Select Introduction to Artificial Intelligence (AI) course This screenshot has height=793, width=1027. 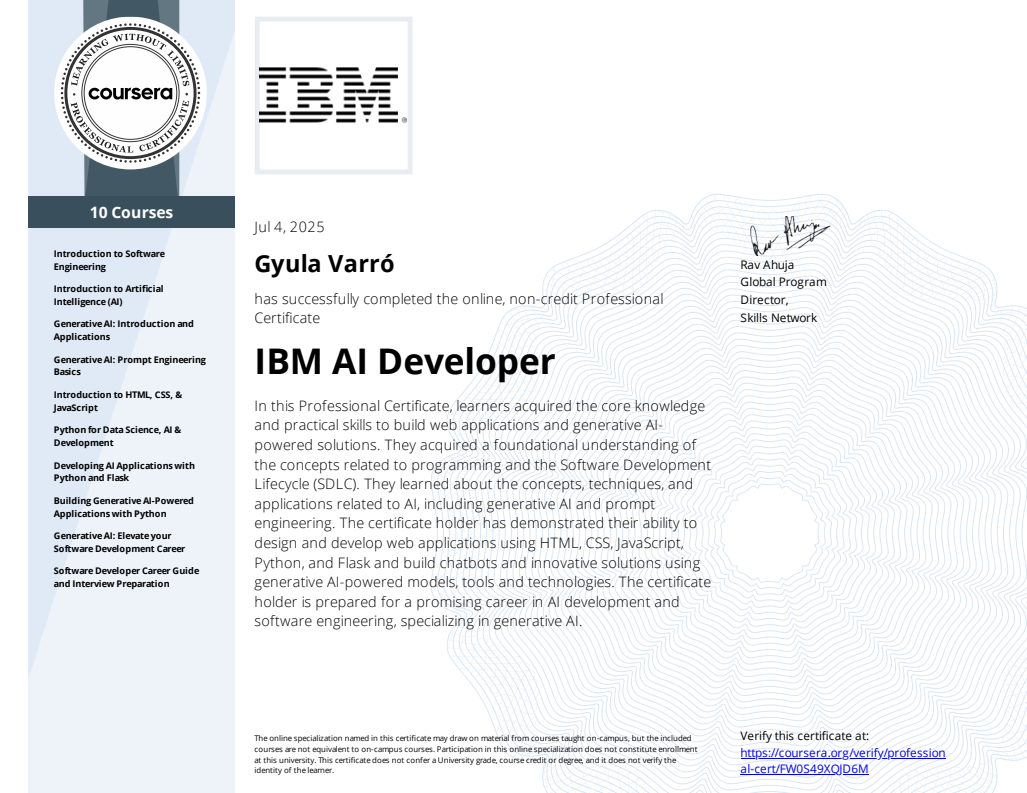(x=108, y=295)
